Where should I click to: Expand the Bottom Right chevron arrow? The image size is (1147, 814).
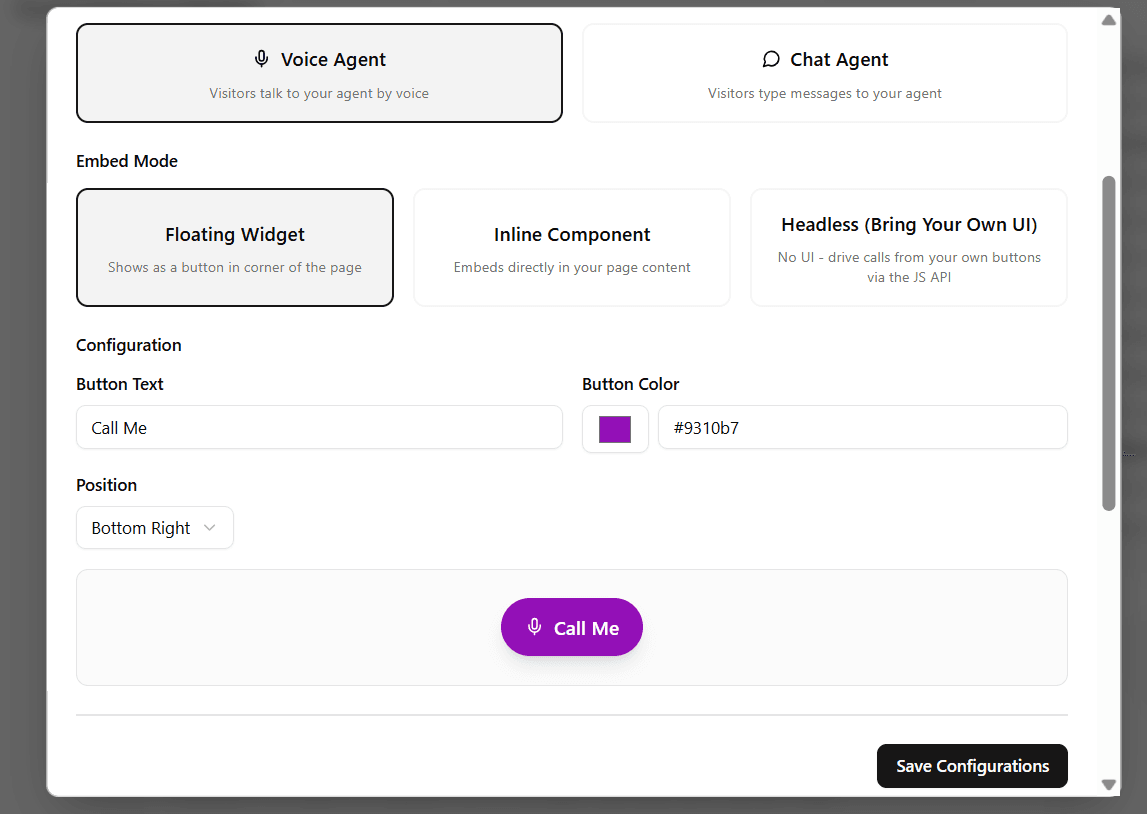(210, 527)
